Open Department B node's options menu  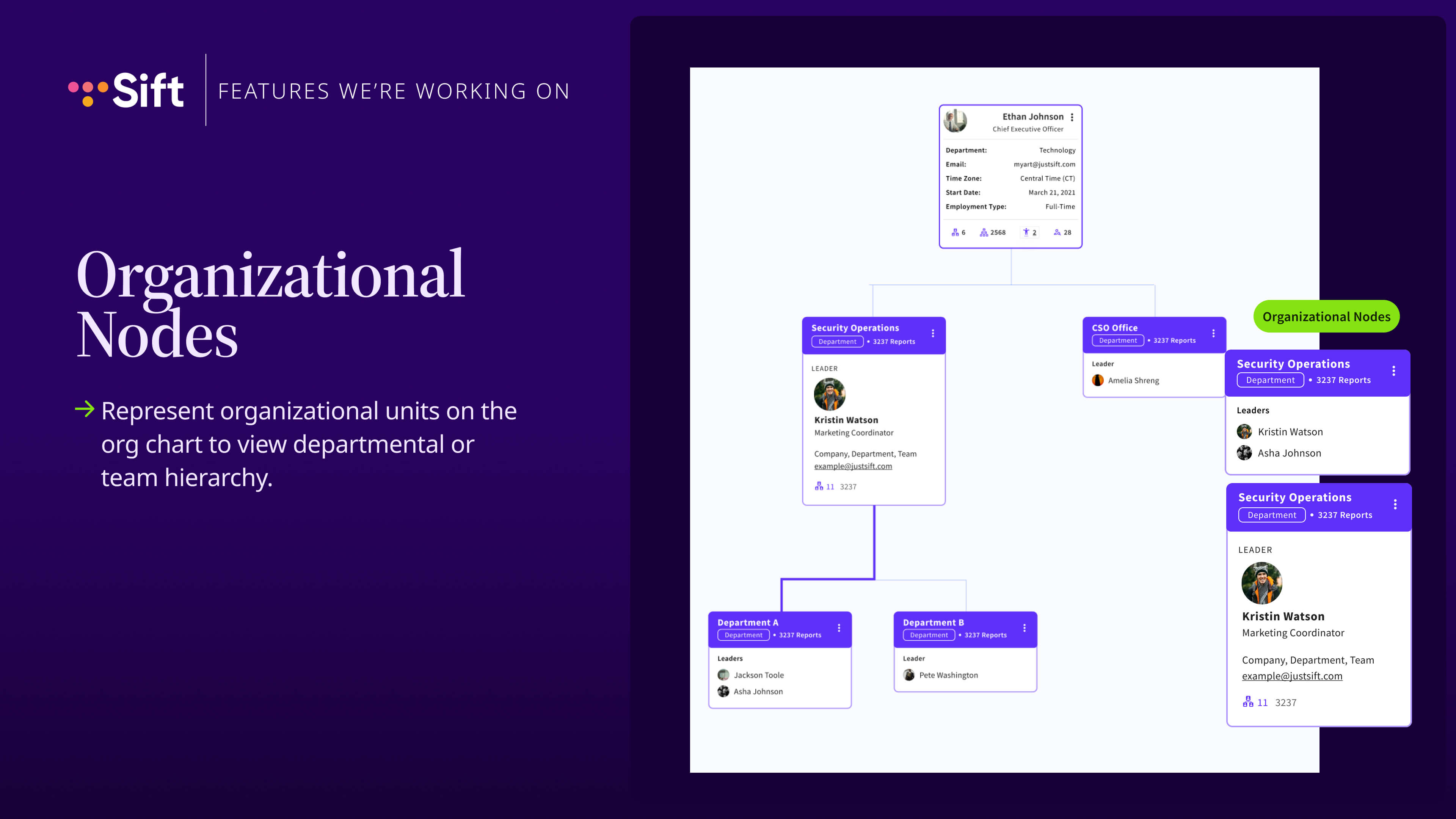click(1024, 628)
